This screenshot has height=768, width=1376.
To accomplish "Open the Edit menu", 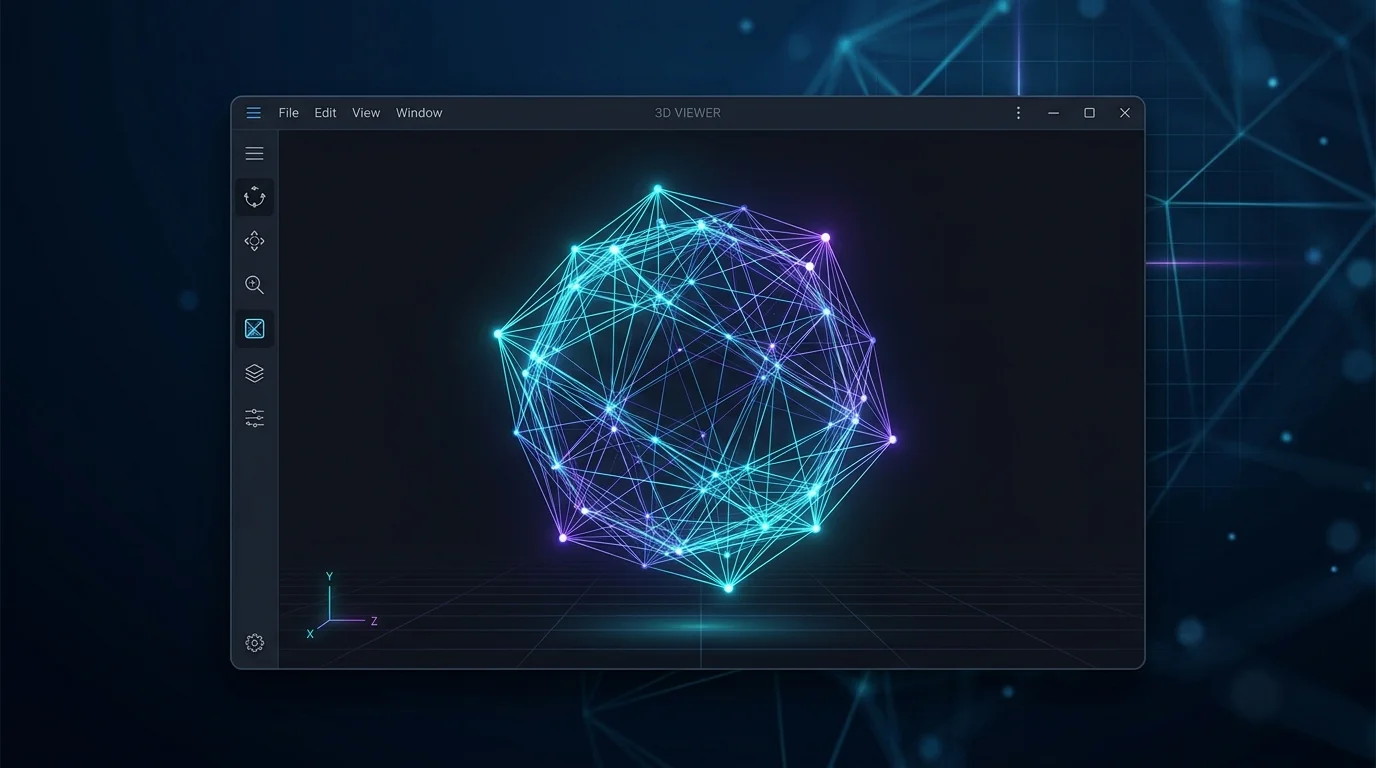I will (325, 113).
